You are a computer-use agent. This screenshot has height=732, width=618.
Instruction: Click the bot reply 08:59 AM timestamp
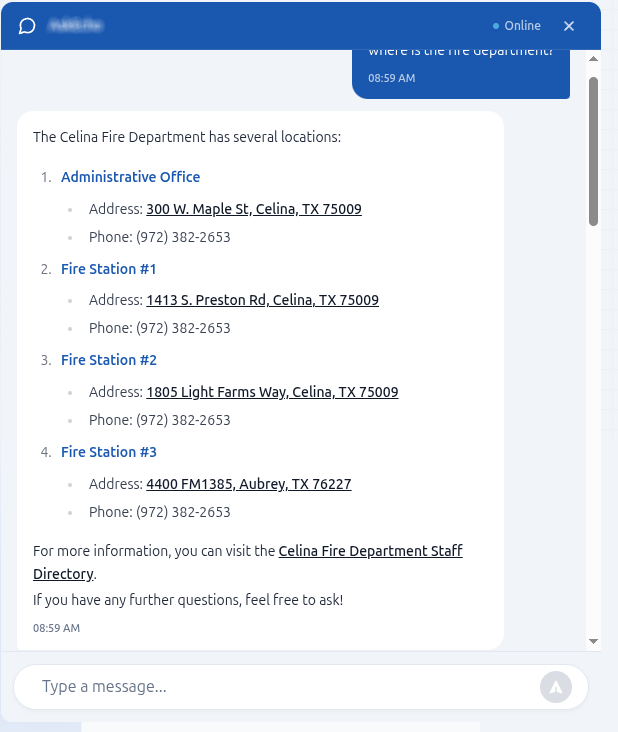click(56, 628)
